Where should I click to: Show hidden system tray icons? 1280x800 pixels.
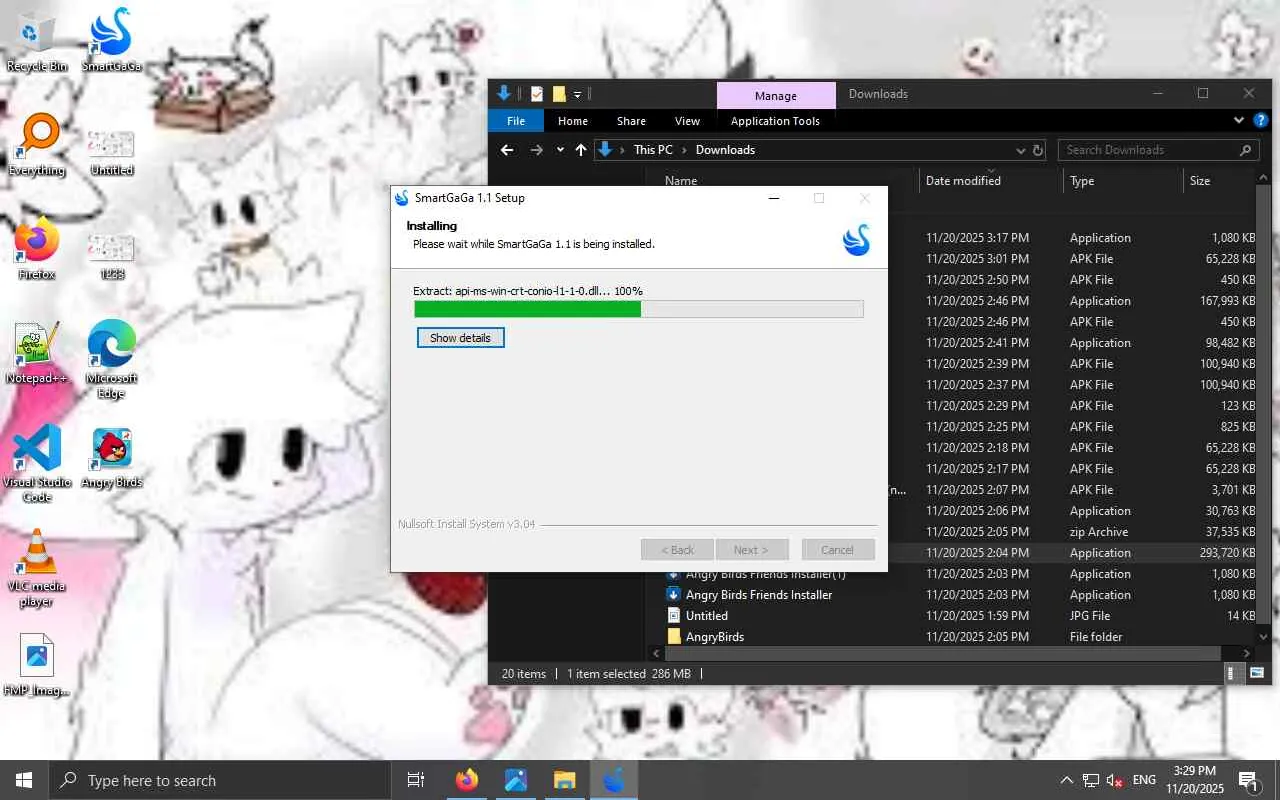pos(1066,780)
